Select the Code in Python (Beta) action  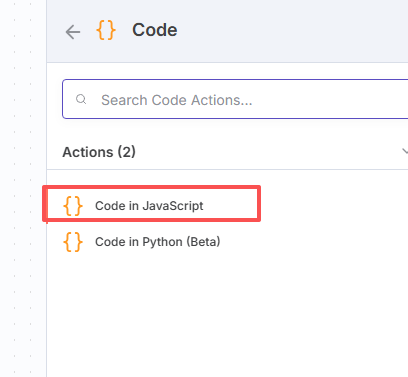point(227,242)
